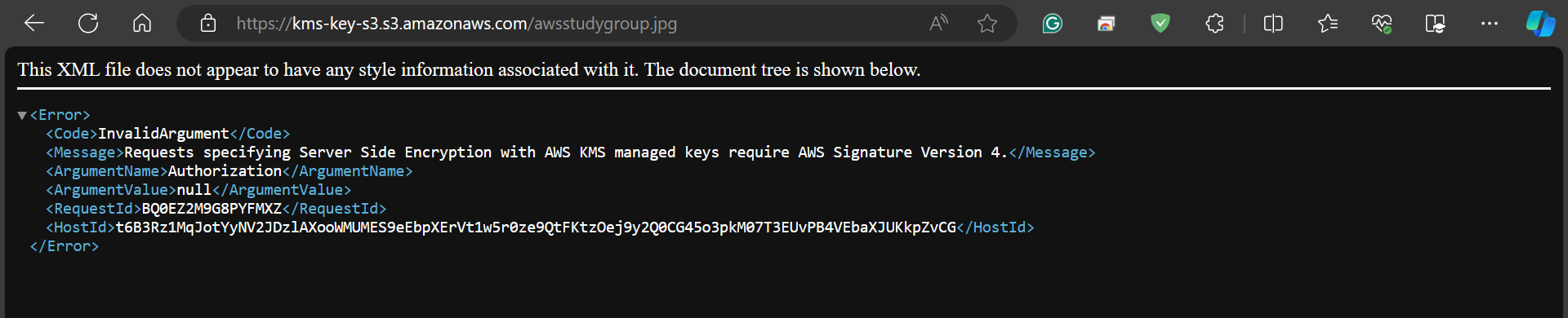Refresh the current page
This screenshot has height=318, width=1568.
coord(88,24)
